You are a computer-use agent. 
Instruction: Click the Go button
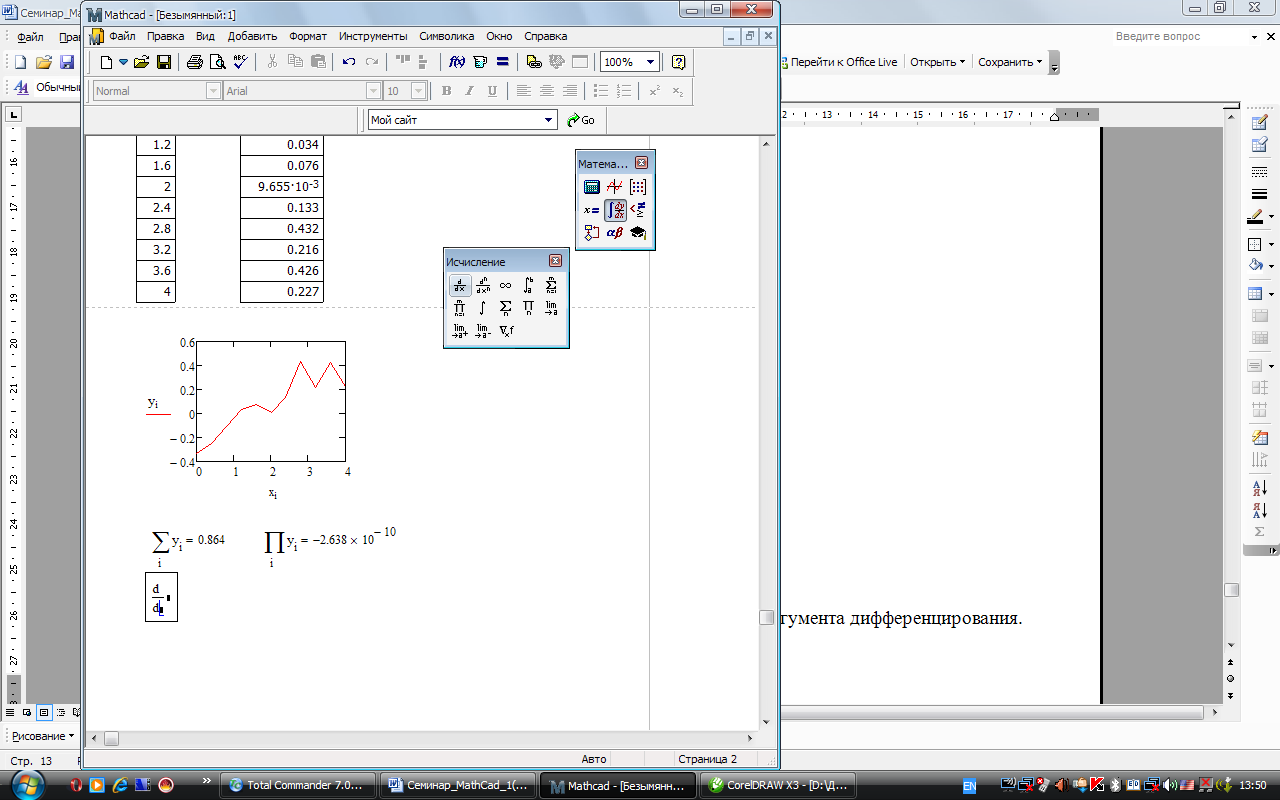click(x=580, y=120)
